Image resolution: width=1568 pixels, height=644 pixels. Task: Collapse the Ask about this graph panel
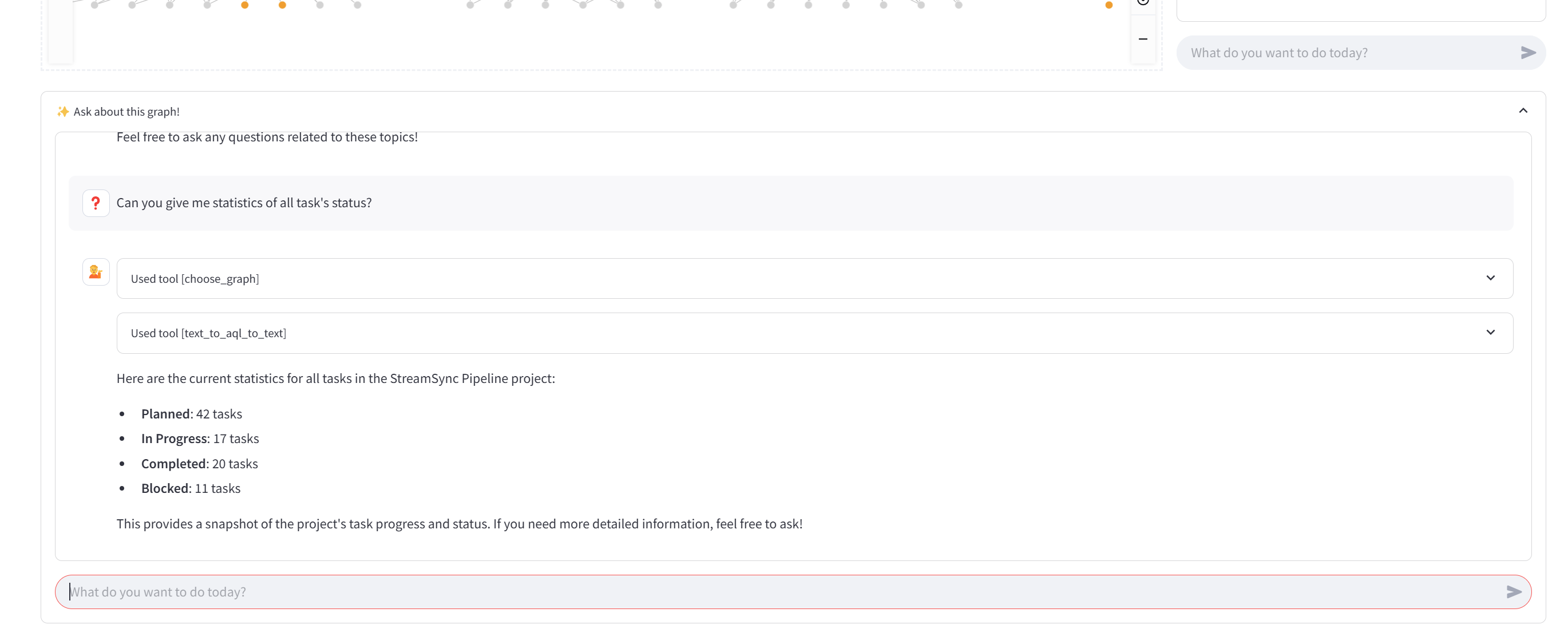[1522, 111]
